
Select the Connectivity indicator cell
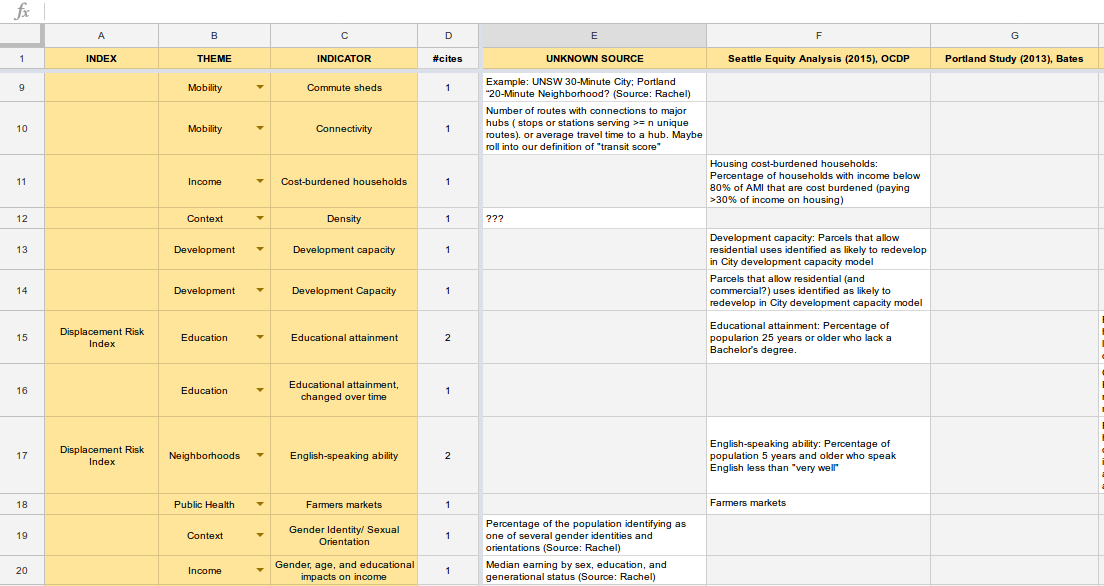(344, 128)
